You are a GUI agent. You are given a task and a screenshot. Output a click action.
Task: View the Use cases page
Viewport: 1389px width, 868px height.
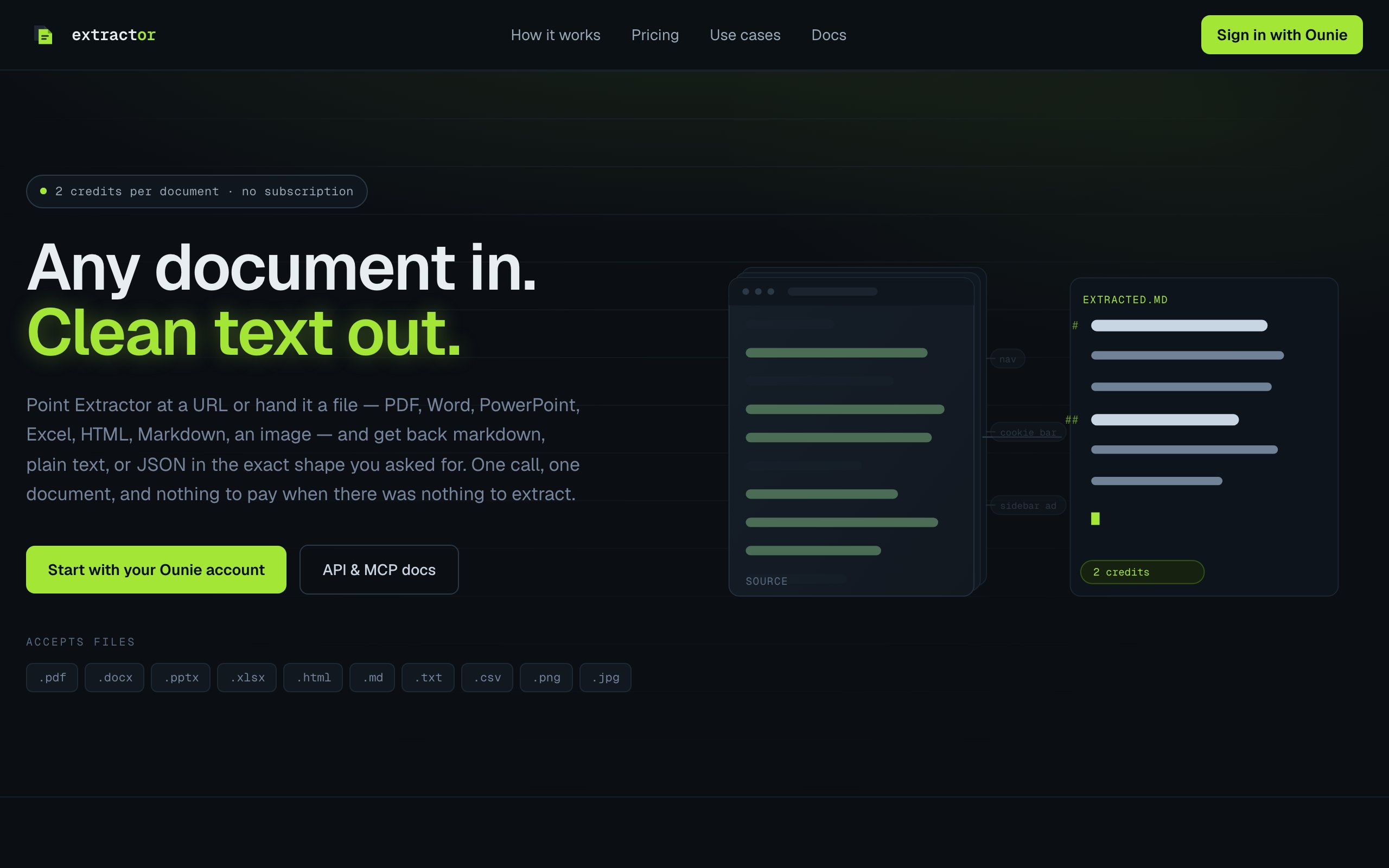(745, 35)
